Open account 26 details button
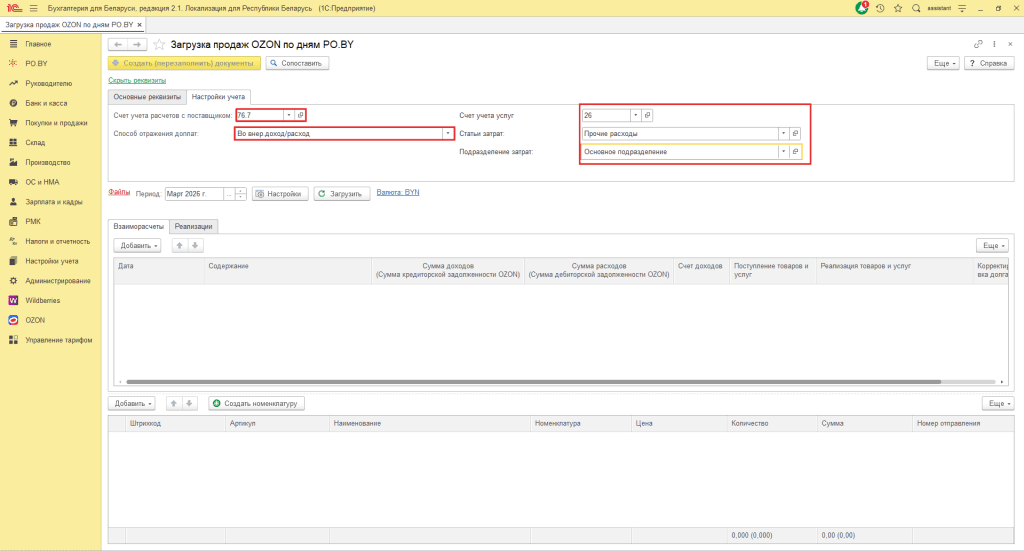 [x=647, y=115]
